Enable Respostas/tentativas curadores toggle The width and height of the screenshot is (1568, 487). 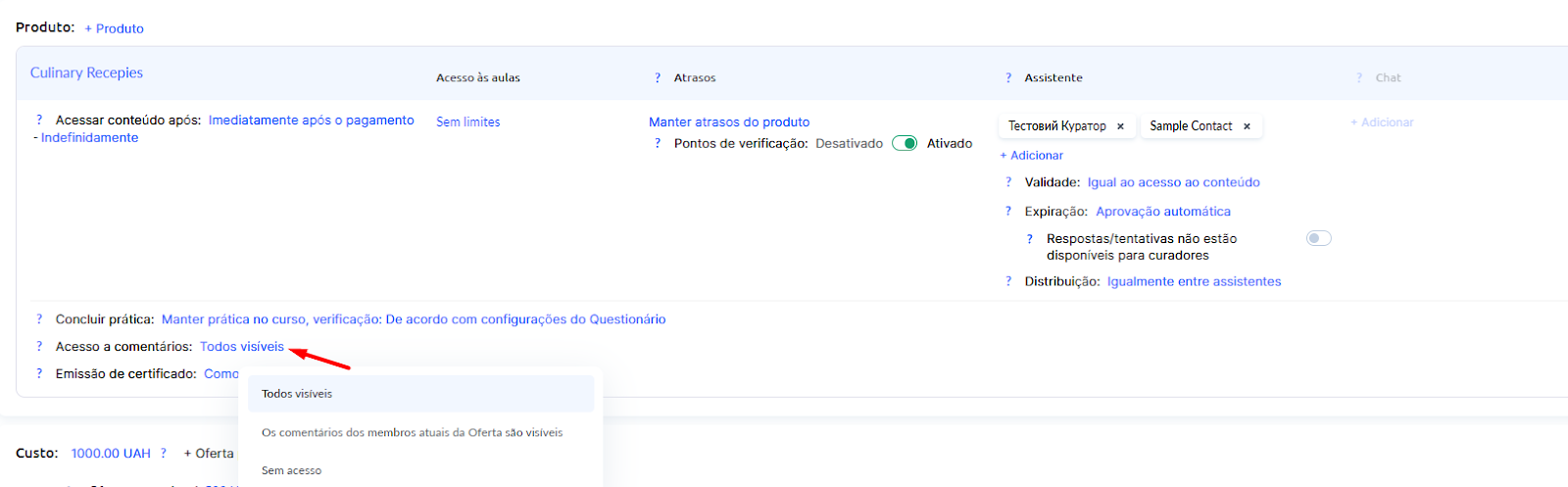(x=1318, y=239)
